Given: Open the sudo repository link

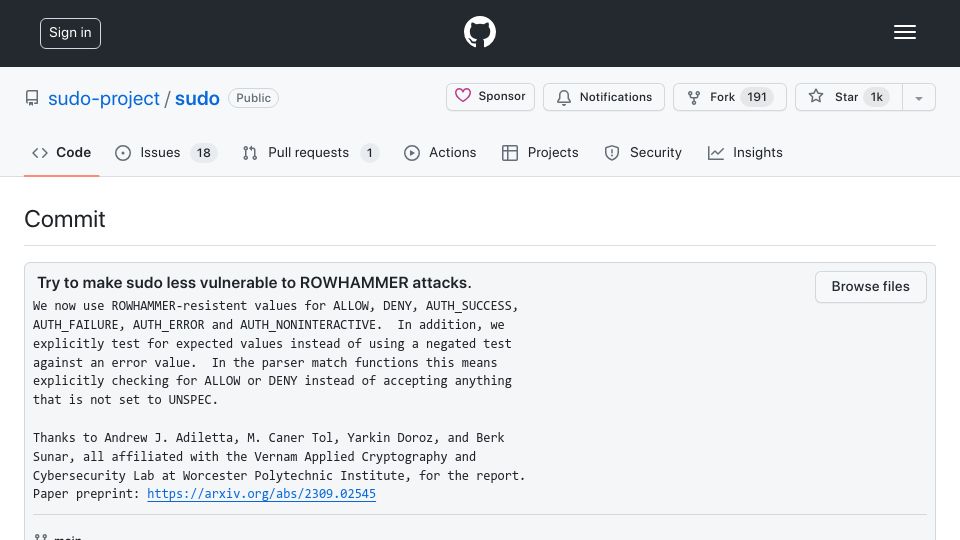Looking at the screenshot, I should click(197, 98).
